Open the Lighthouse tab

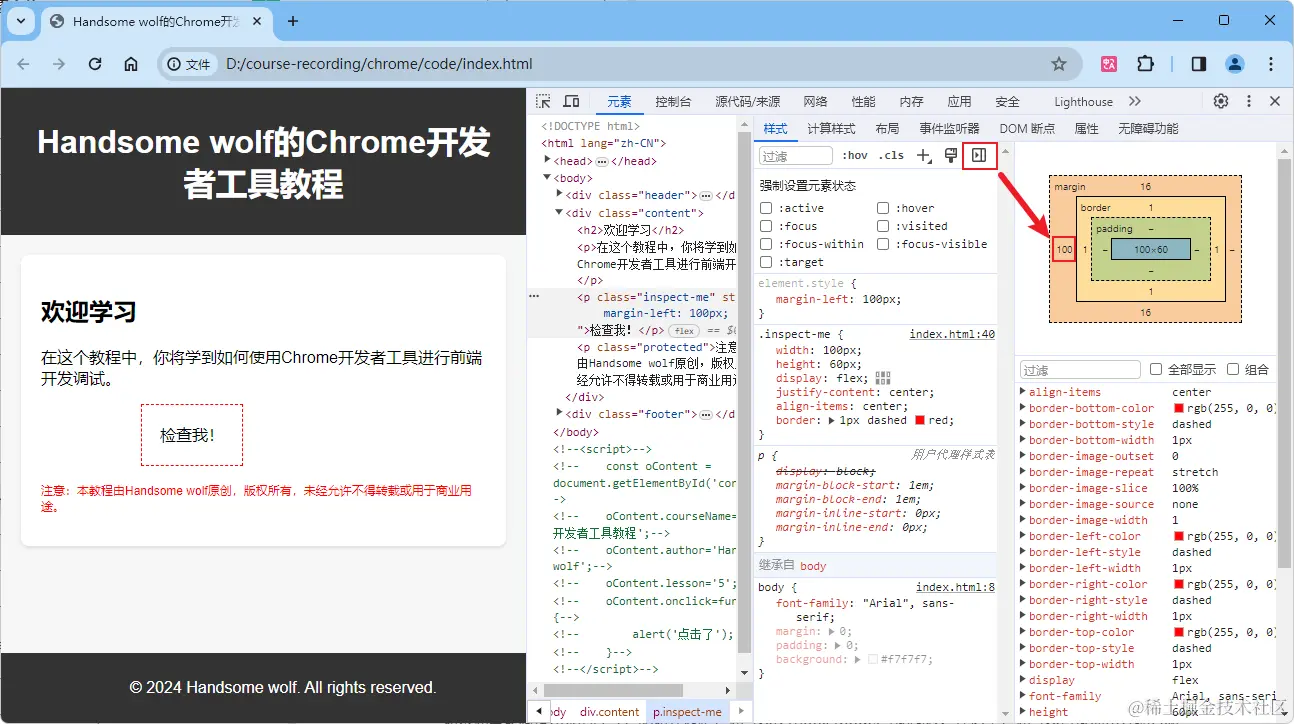click(x=1083, y=101)
